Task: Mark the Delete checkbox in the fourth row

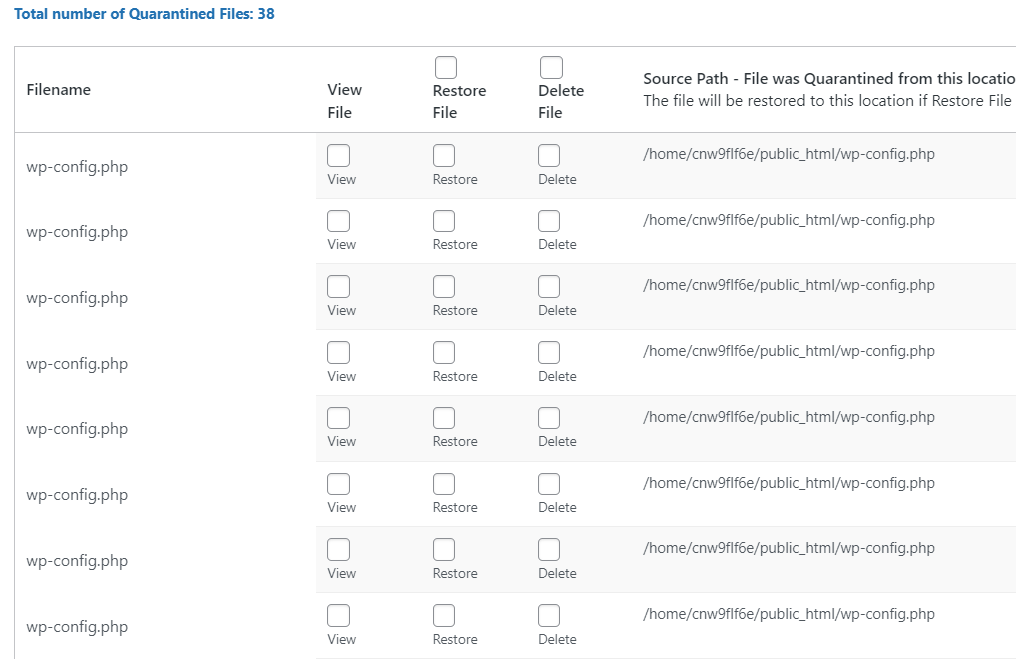Action: (x=549, y=353)
